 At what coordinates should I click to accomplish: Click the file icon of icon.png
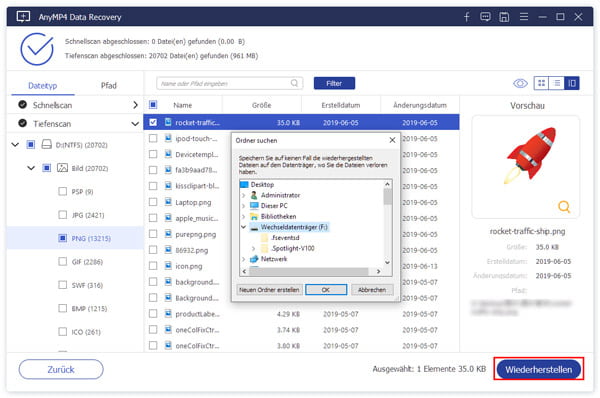(168, 266)
